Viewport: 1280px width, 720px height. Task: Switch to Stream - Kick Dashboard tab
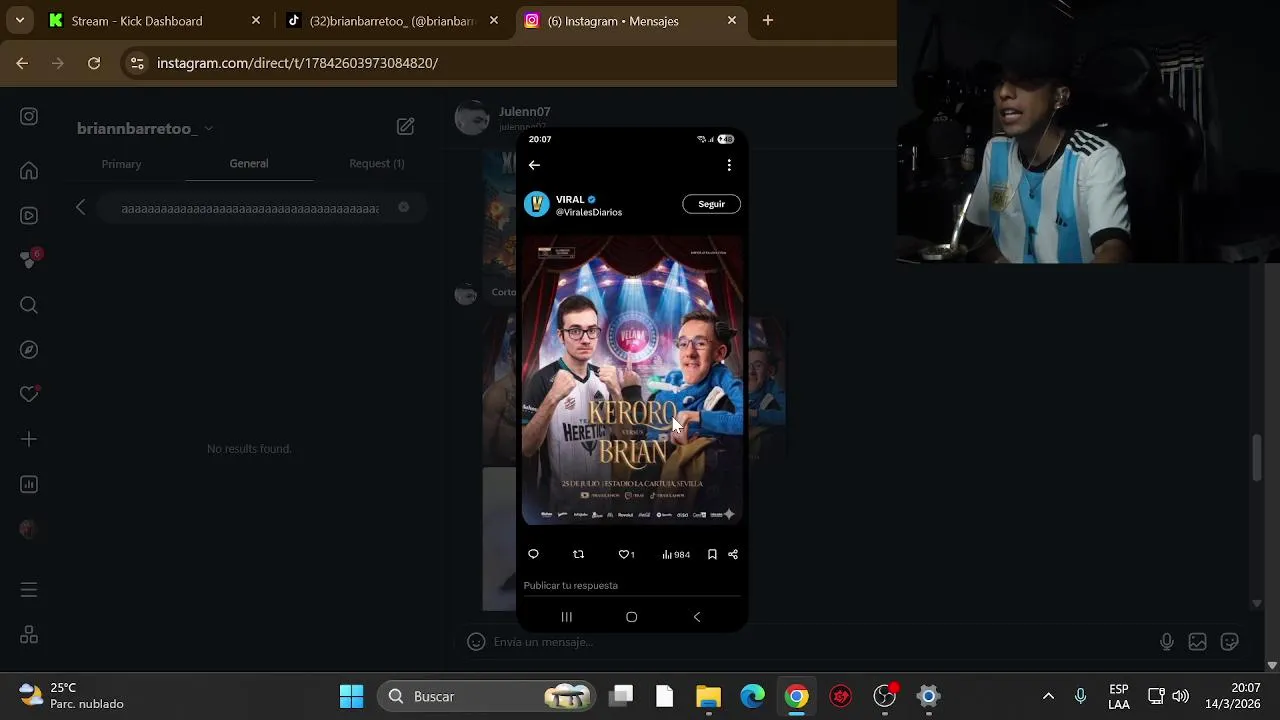tap(155, 20)
